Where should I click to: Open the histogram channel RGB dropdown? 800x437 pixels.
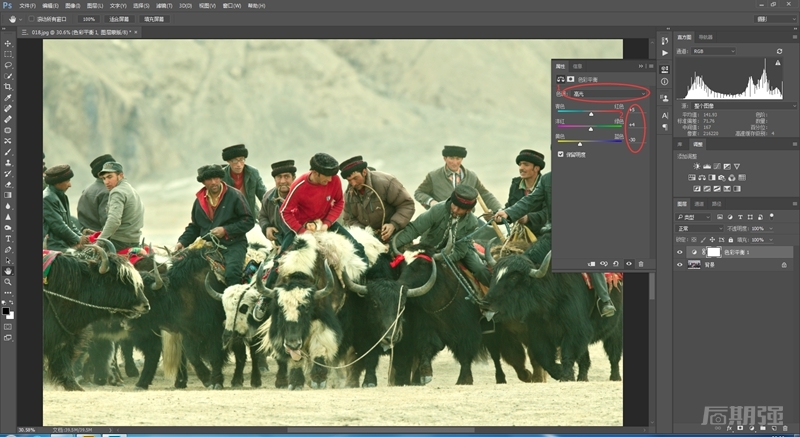coord(714,51)
